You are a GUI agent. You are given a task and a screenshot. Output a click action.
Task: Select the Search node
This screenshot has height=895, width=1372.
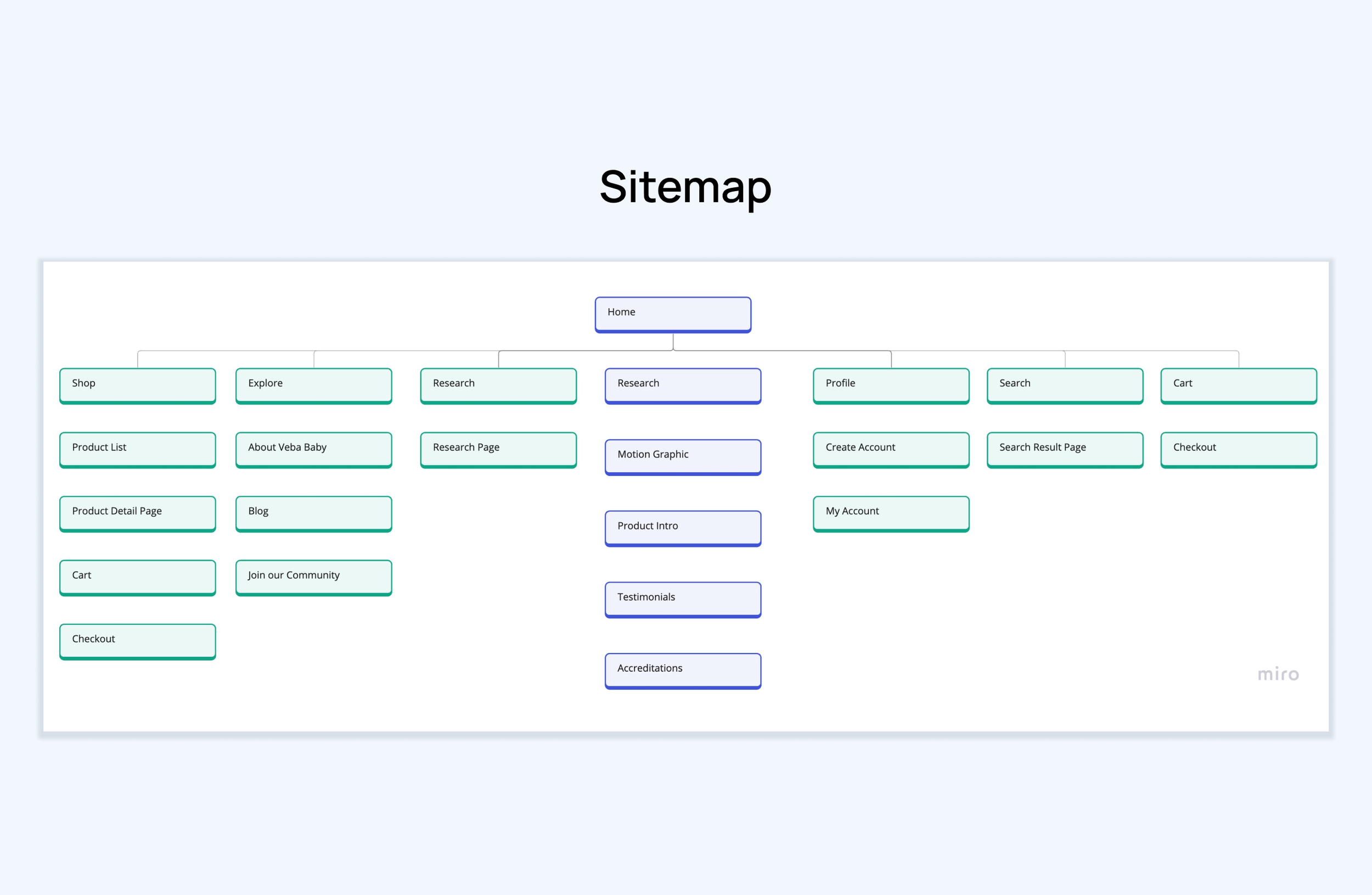1065,386
